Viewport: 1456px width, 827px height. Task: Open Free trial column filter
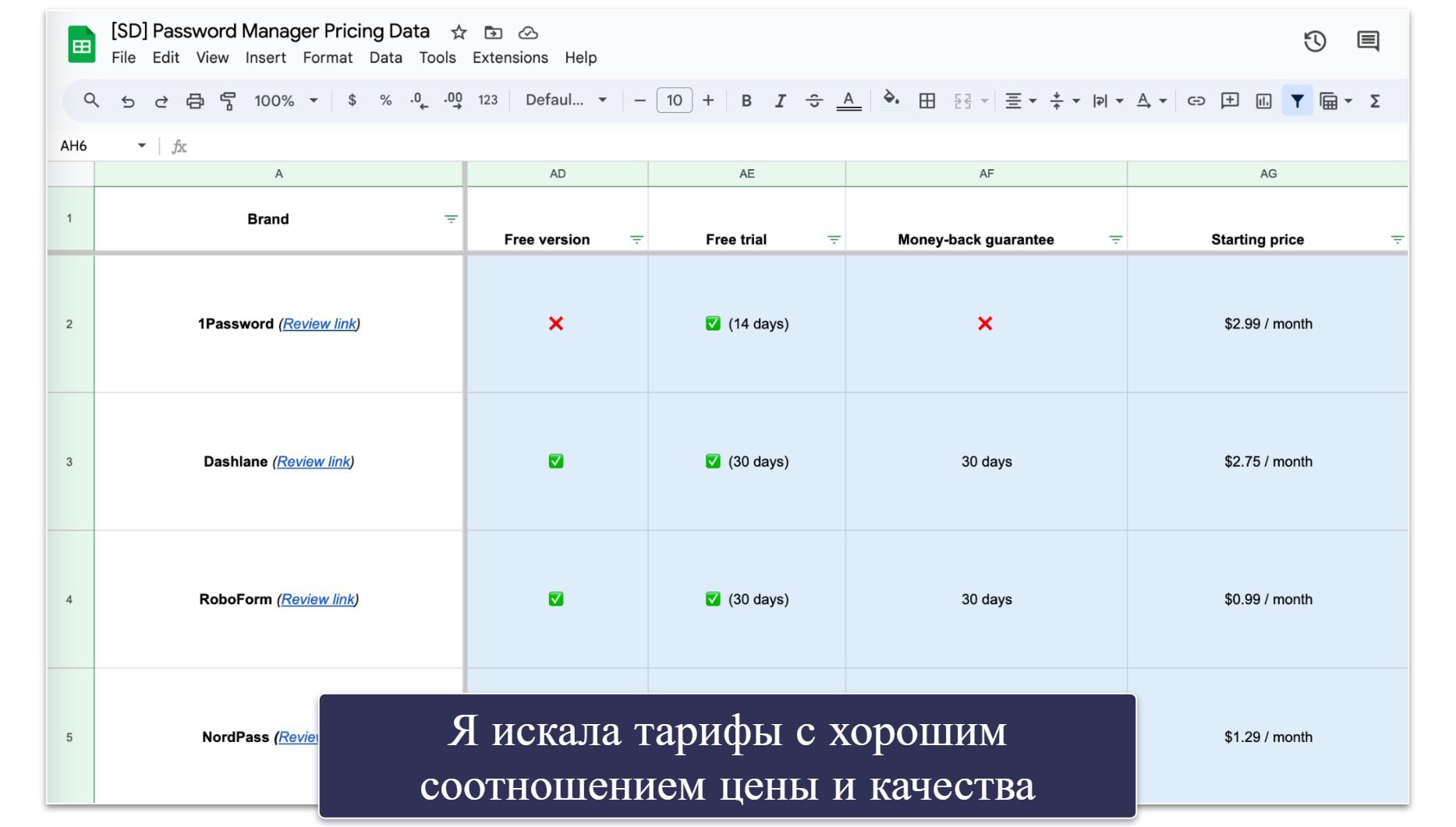tap(834, 239)
